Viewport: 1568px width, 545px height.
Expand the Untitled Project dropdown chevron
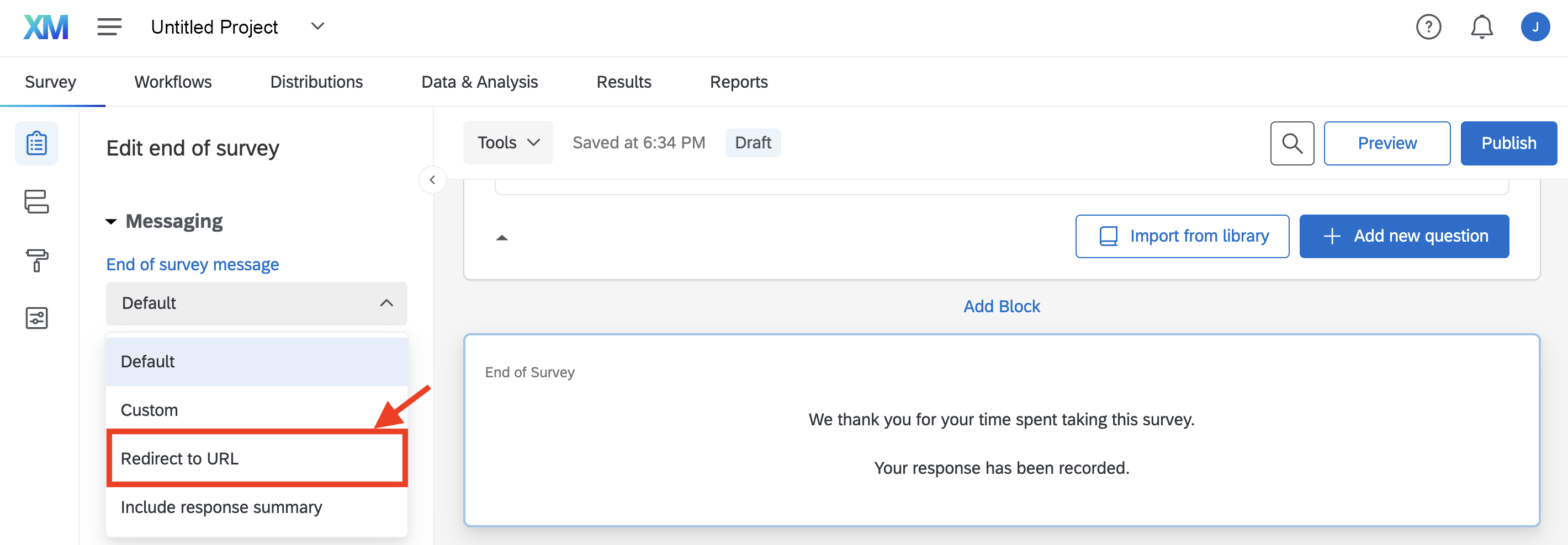(317, 26)
